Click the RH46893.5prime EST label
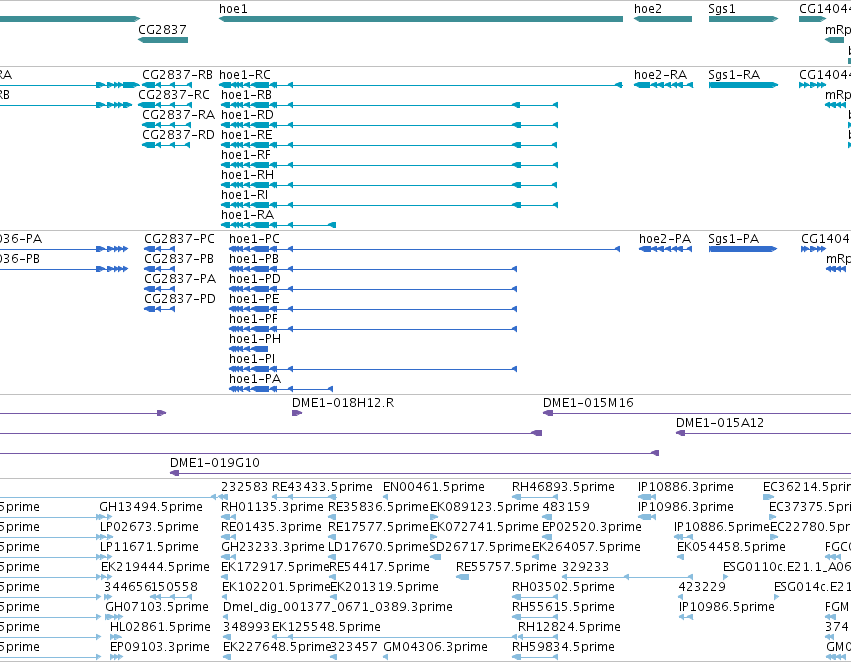 [563, 487]
